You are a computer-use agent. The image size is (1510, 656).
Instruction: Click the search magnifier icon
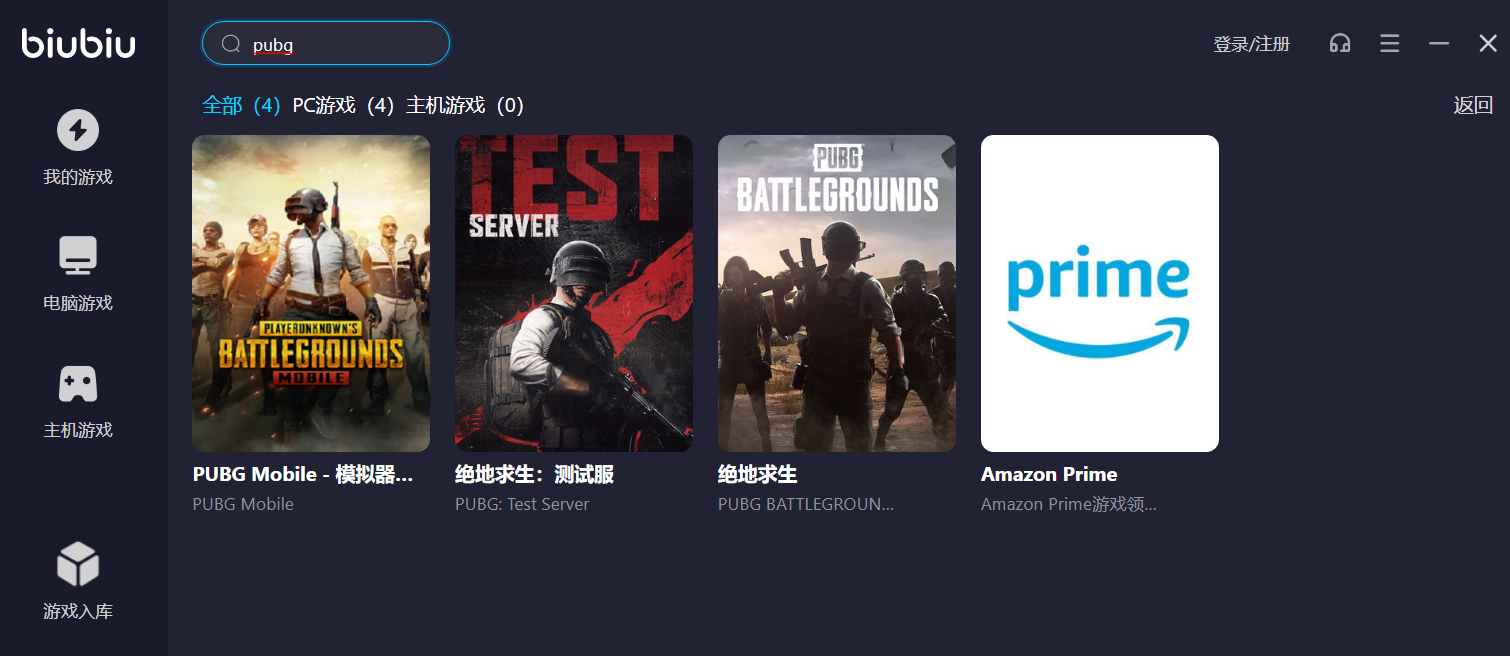[231, 44]
